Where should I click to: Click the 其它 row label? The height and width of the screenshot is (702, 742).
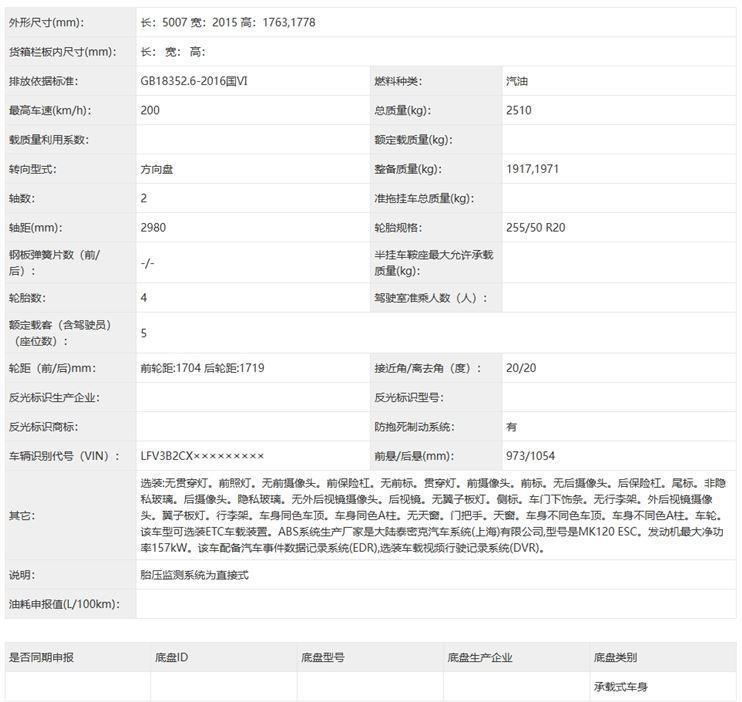click(x=22, y=515)
